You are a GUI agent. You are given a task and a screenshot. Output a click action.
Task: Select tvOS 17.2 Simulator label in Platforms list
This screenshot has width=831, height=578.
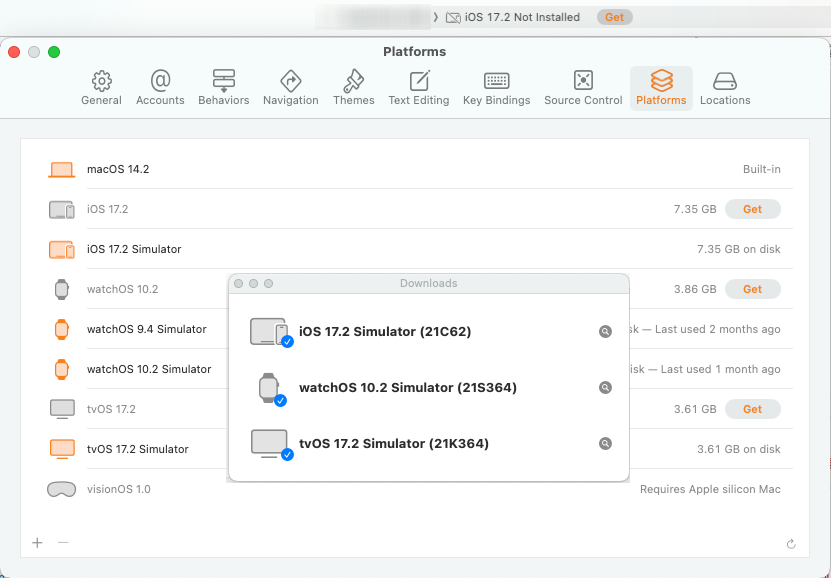point(138,449)
